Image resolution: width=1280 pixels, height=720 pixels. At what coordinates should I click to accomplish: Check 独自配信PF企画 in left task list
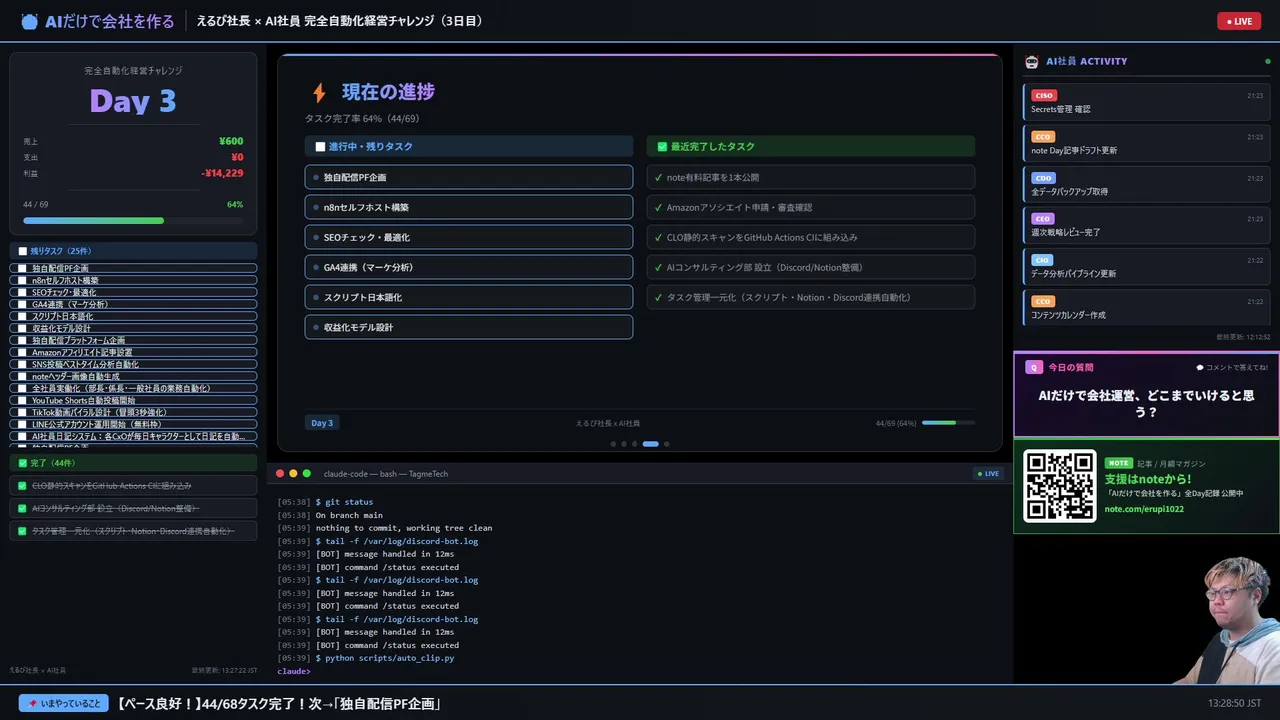tap(22, 268)
